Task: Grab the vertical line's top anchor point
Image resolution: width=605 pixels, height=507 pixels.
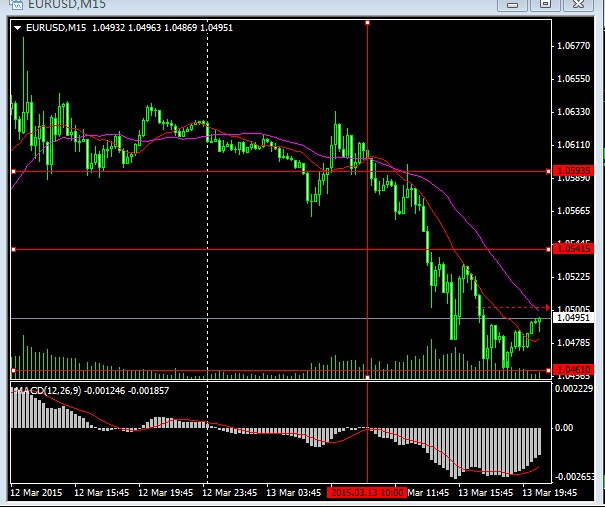Action: tap(367, 21)
